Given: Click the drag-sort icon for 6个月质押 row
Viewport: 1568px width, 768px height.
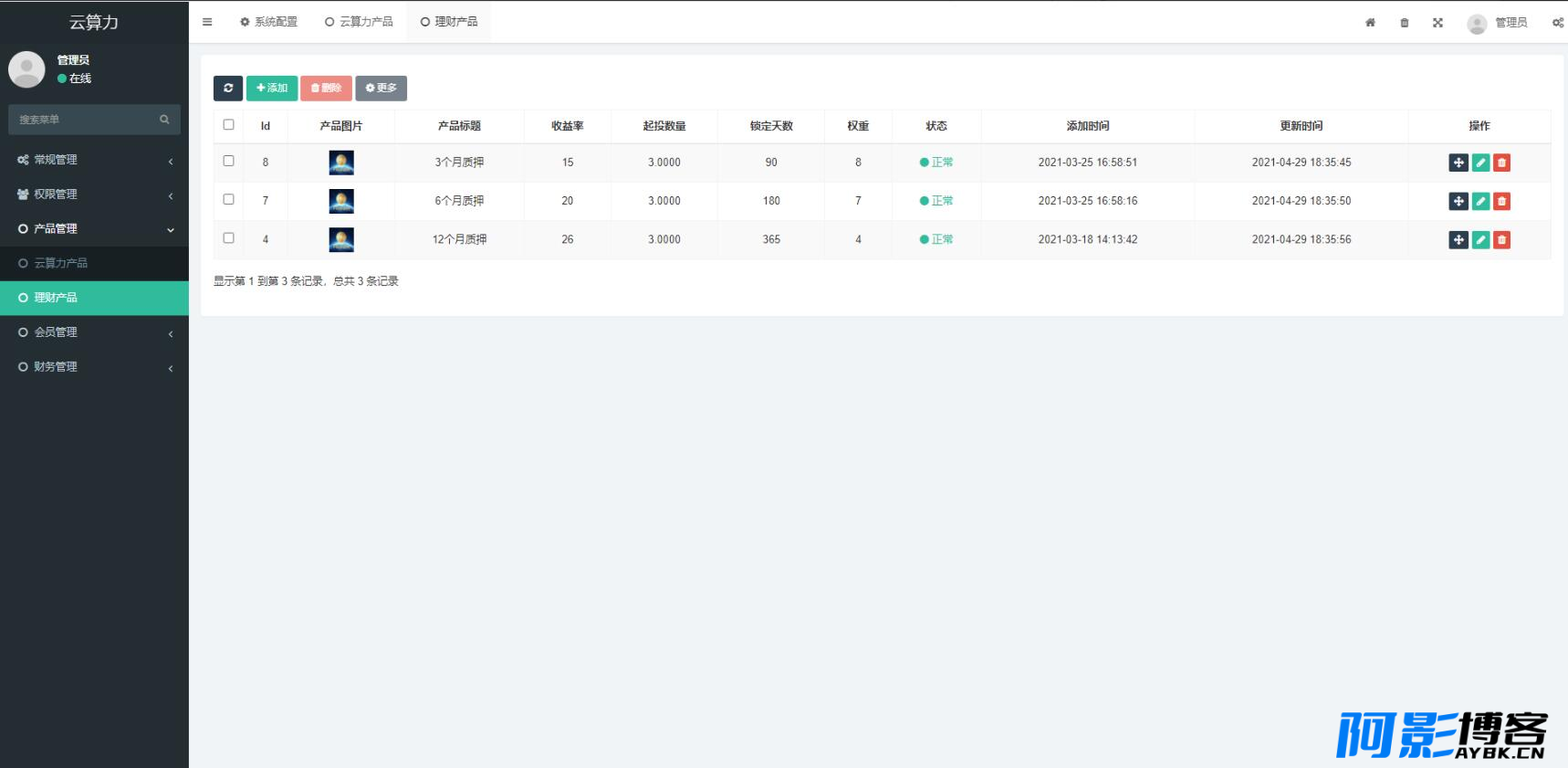Looking at the screenshot, I should pos(1458,201).
